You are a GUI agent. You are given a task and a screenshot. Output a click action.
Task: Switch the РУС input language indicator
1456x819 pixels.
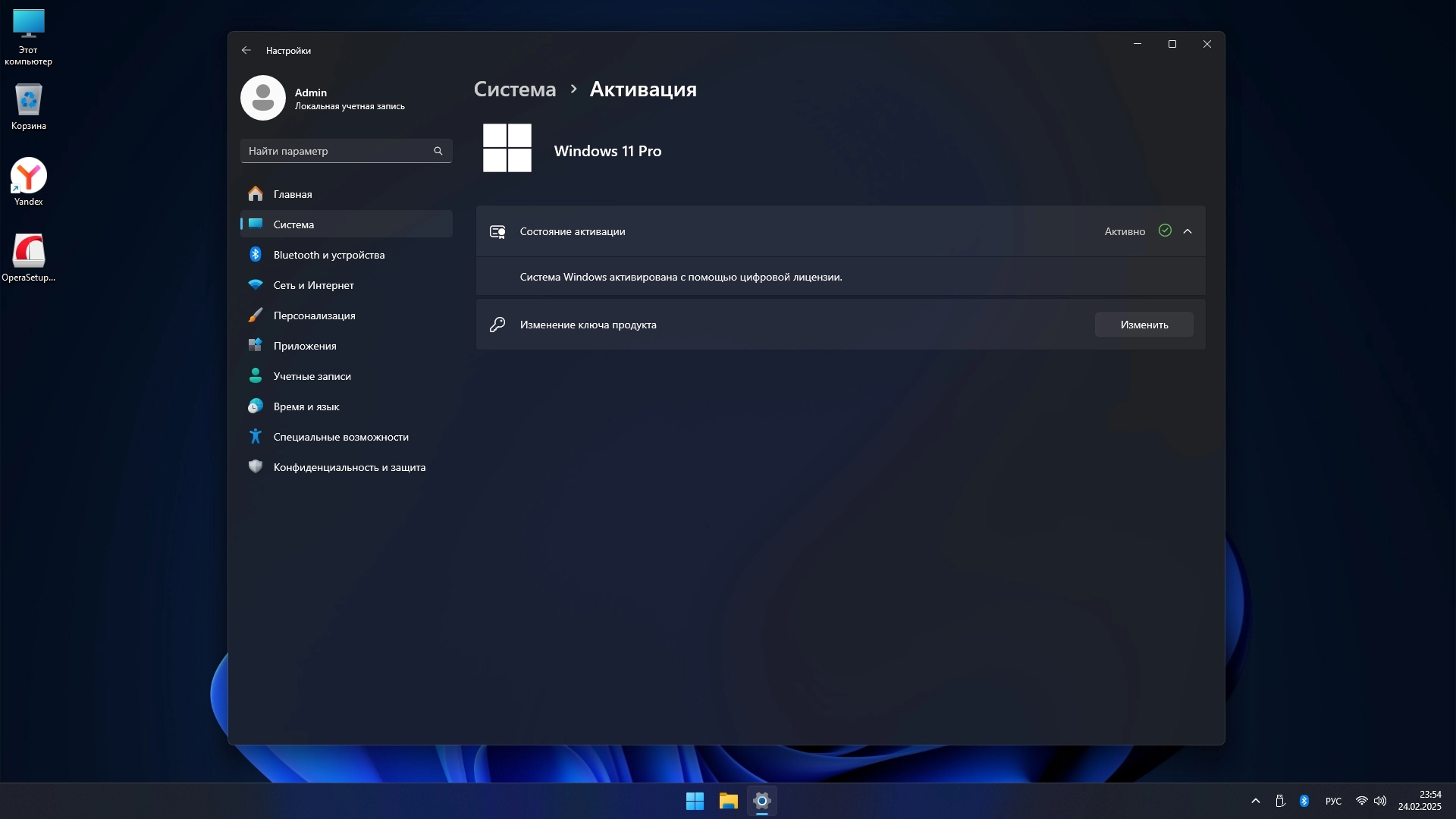coord(1333,801)
